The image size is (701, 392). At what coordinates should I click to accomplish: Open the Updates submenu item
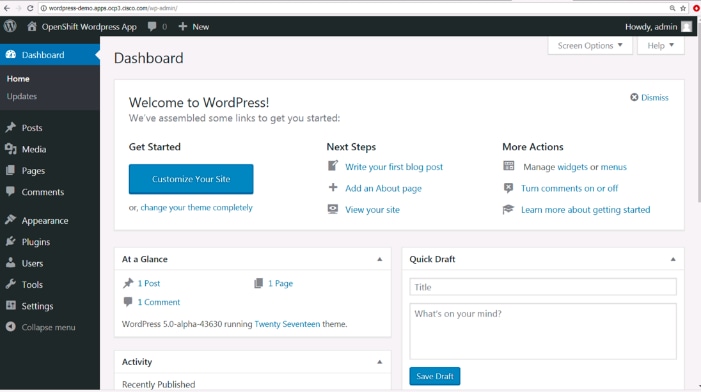point(21,96)
